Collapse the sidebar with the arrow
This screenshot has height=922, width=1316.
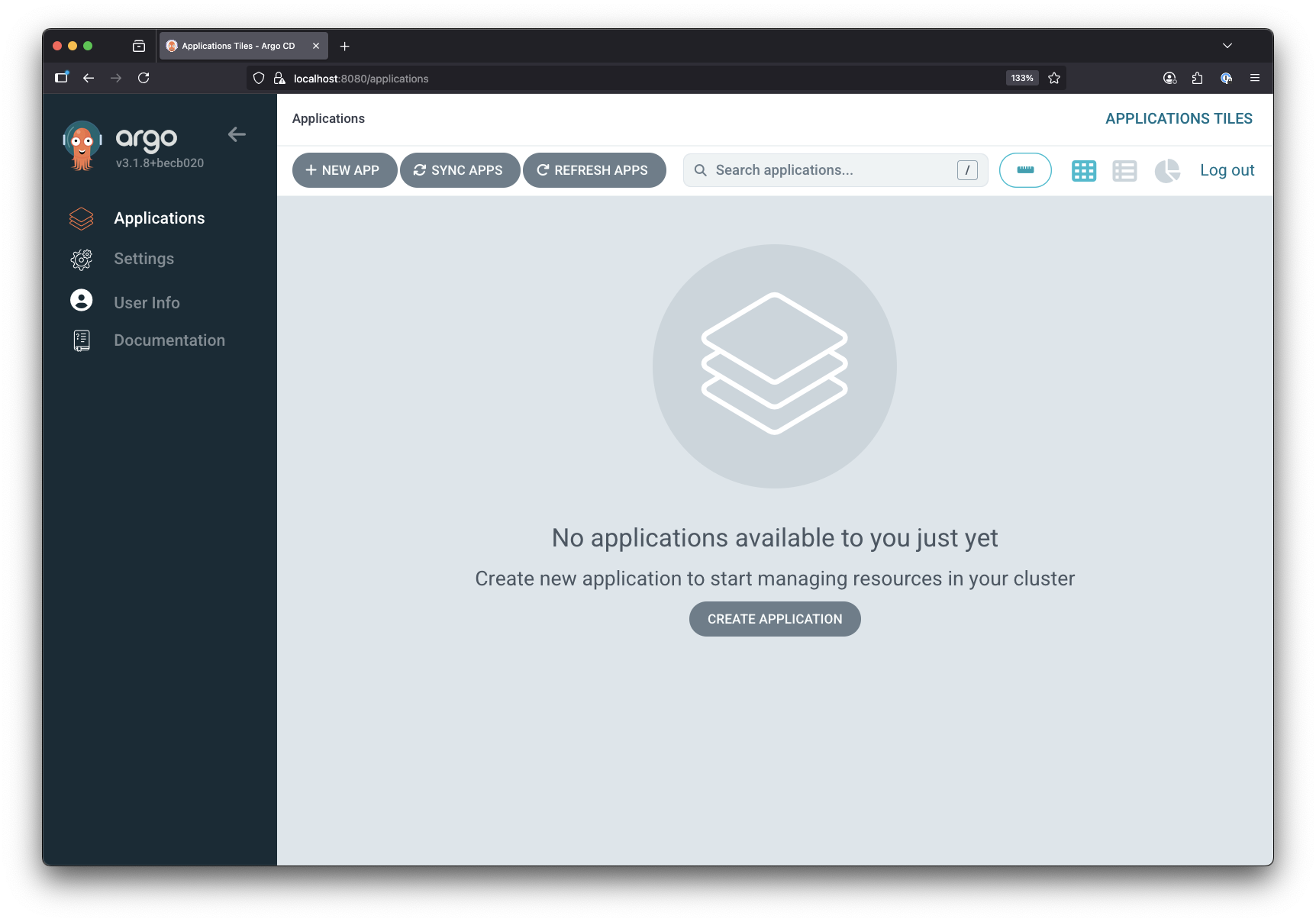pyautogui.click(x=237, y=134)
